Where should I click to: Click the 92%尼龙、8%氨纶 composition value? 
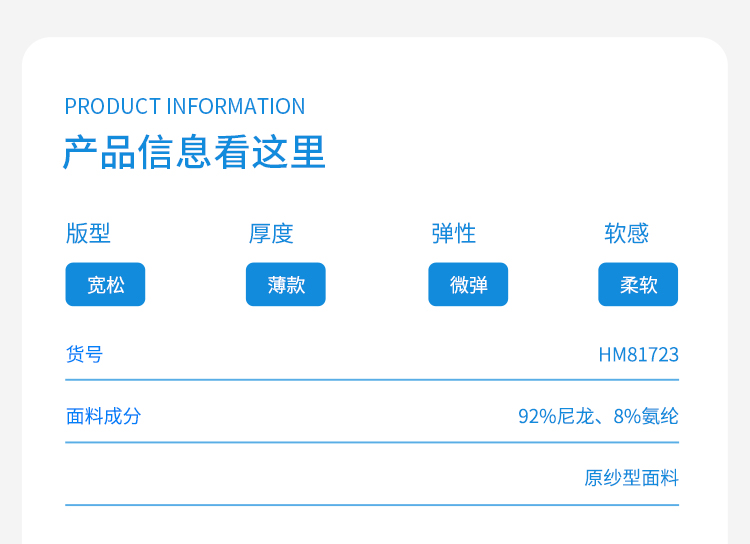point(598,416)
